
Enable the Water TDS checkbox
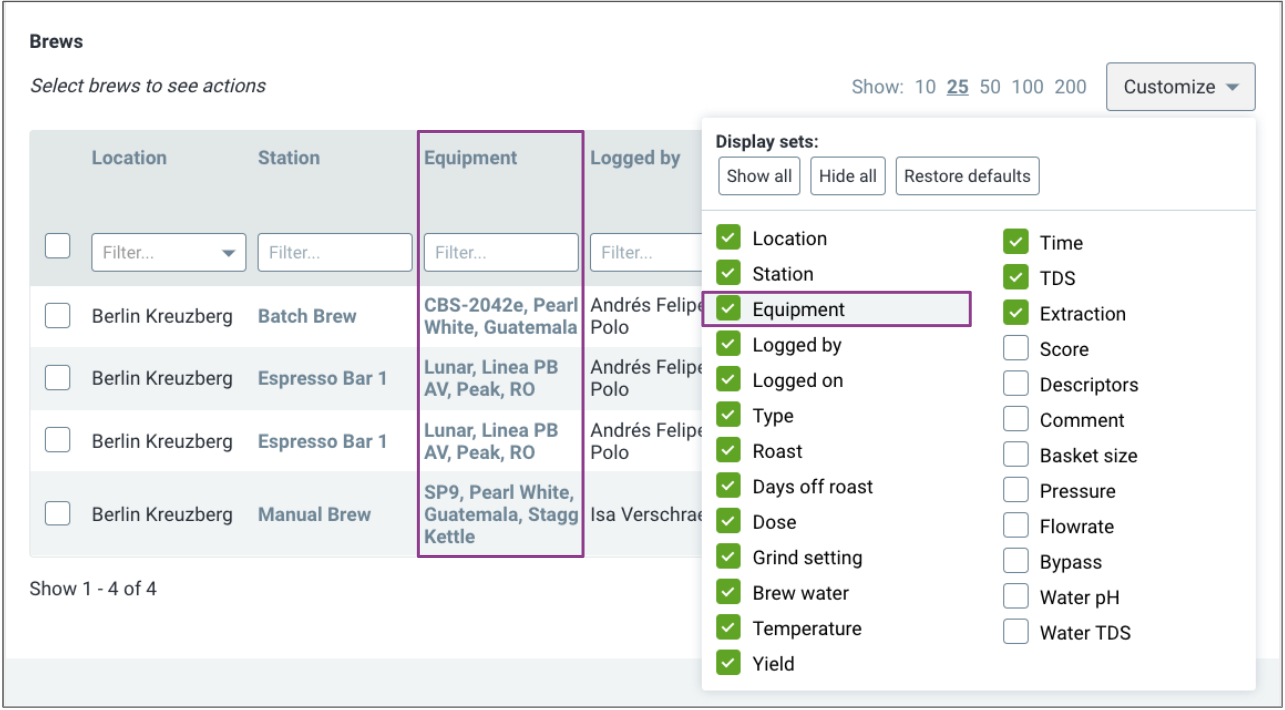[1016, 632]
